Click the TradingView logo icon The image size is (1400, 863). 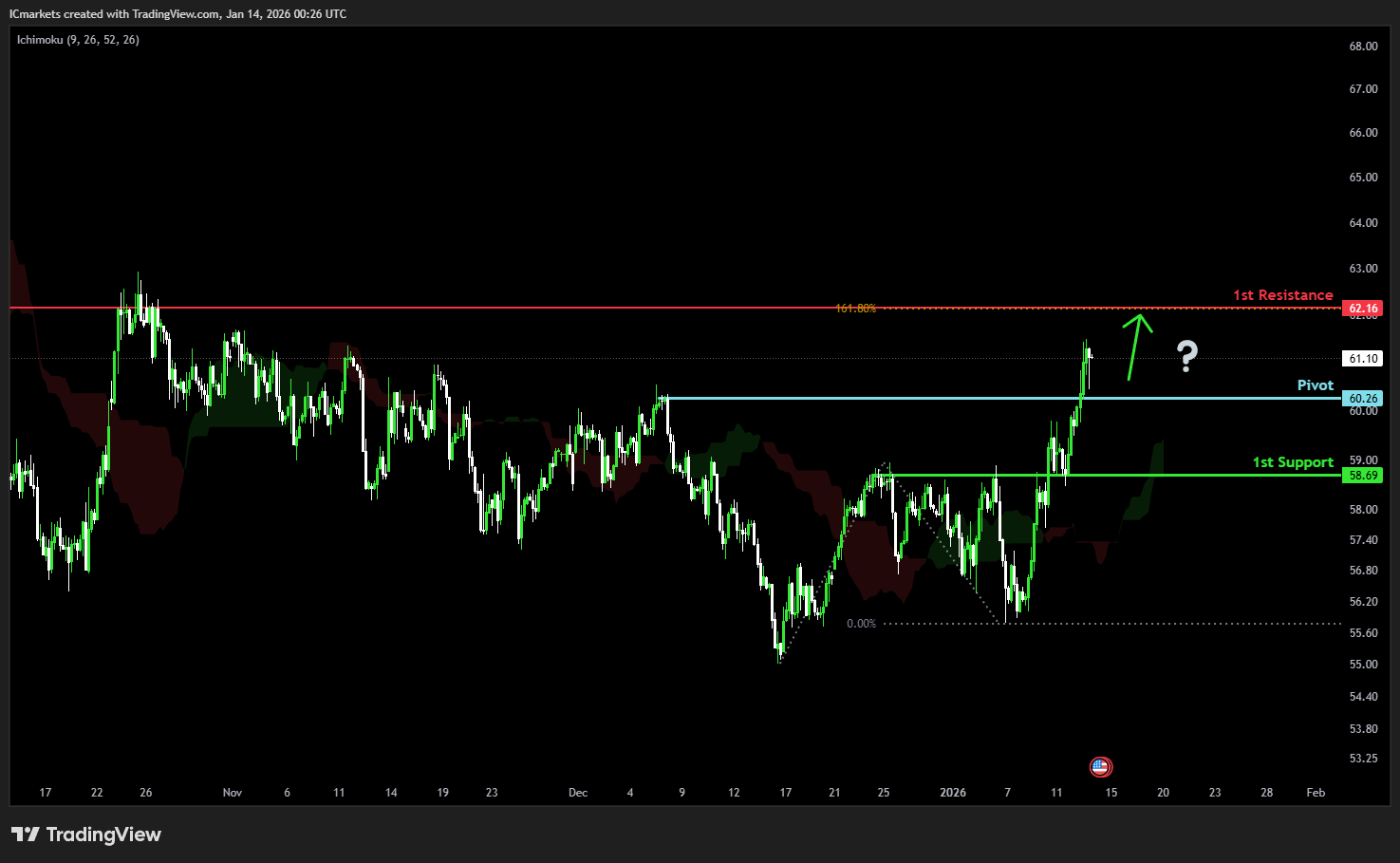pos(26,835)
